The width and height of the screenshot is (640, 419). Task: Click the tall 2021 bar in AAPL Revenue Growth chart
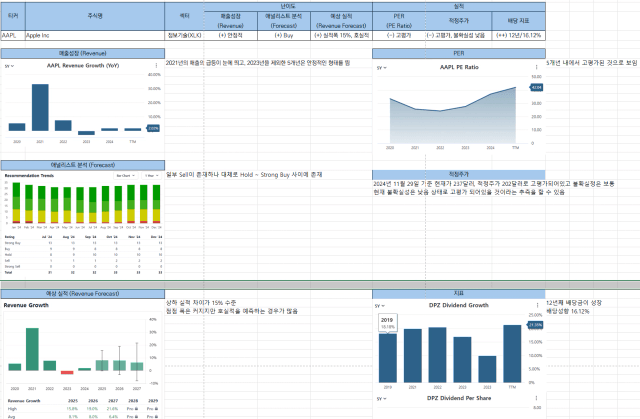(40, 107)
